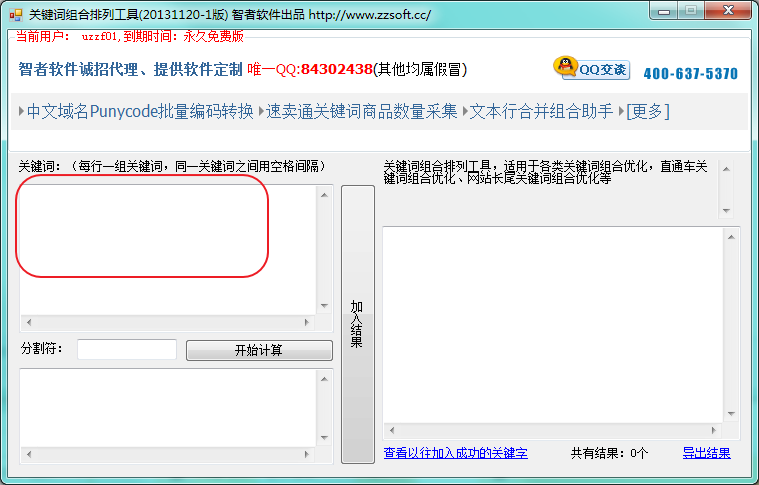The image size is (759, 485).
Task: Click the 开始计算 button
Action: (x=259, y=350)
